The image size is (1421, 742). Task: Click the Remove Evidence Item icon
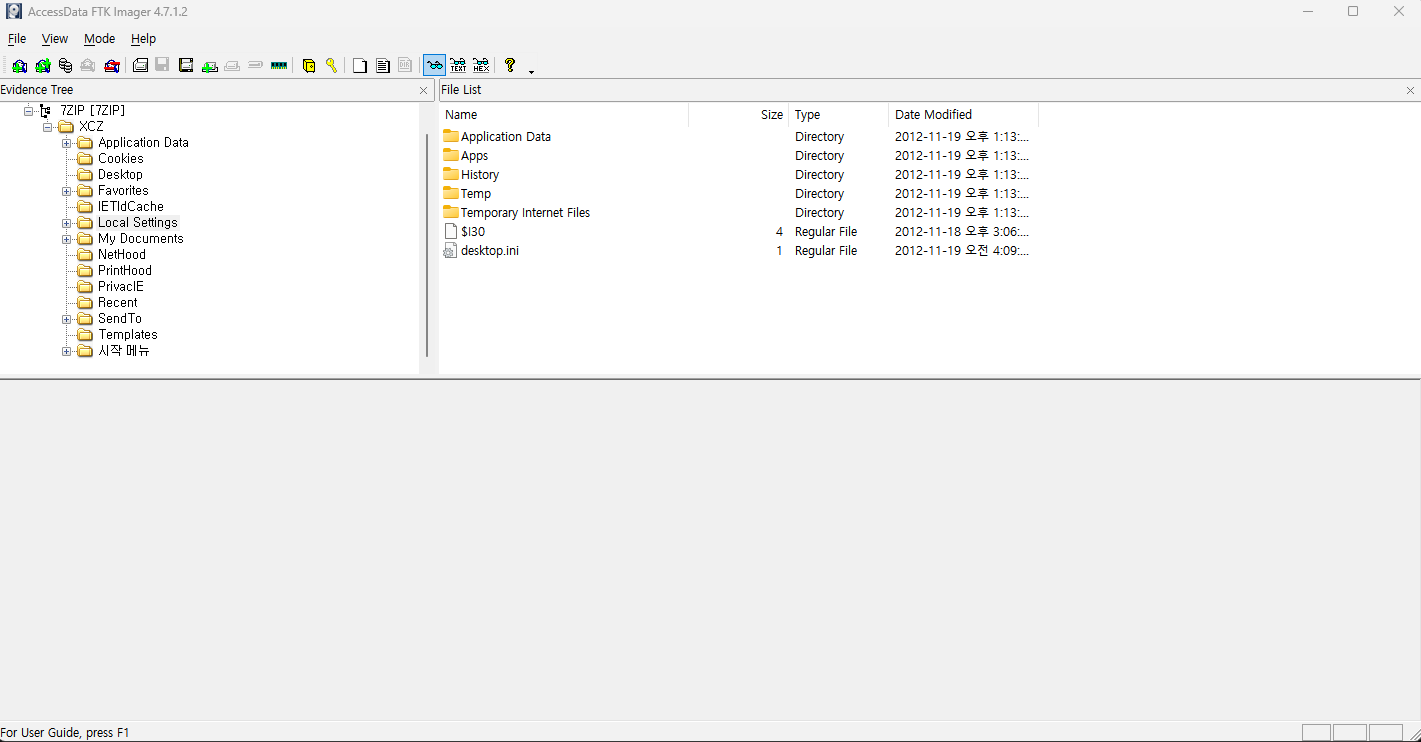(x=88, y=66)
